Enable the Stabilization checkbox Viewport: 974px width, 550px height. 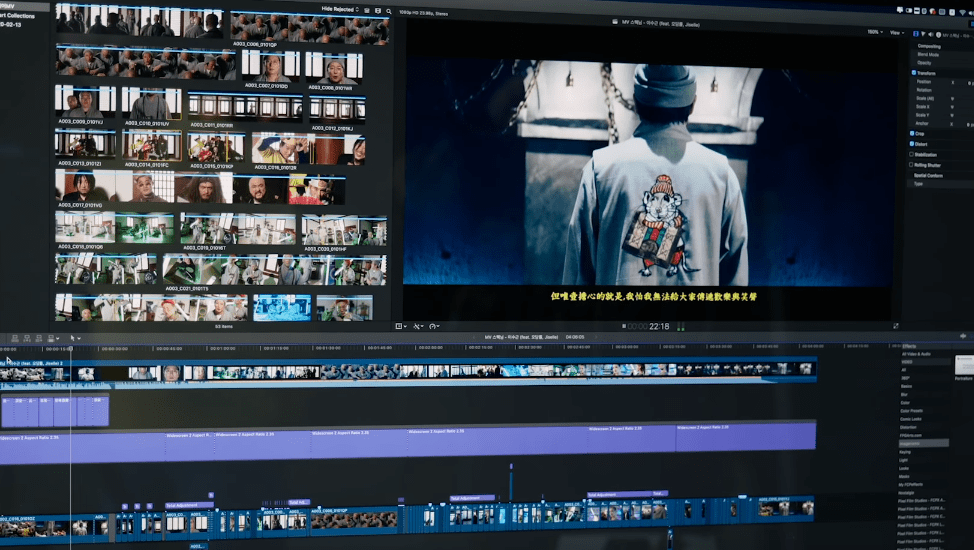click(x=911, y=155)
